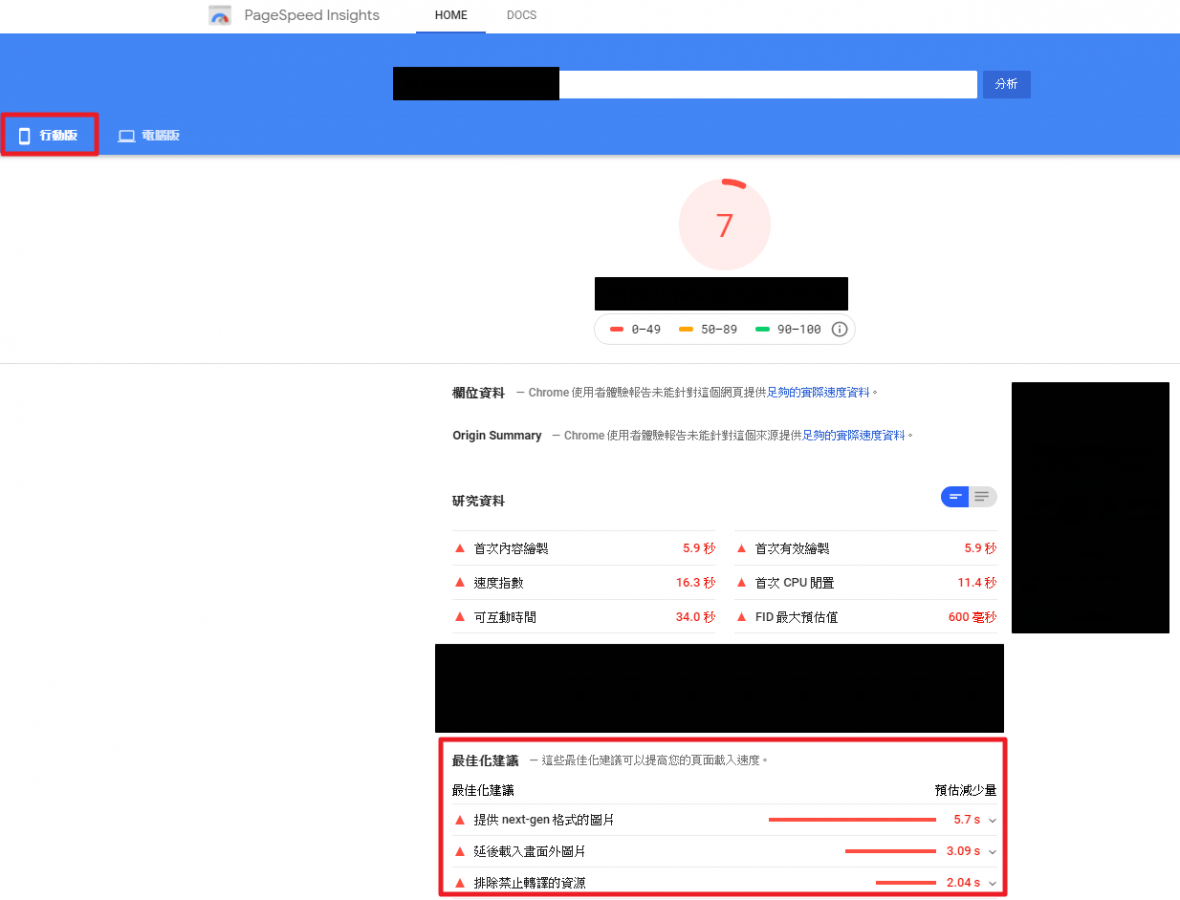Click the 首次有效繪製 metric label
Viewport: 1180px width, 900px height.
coord(792,549)
